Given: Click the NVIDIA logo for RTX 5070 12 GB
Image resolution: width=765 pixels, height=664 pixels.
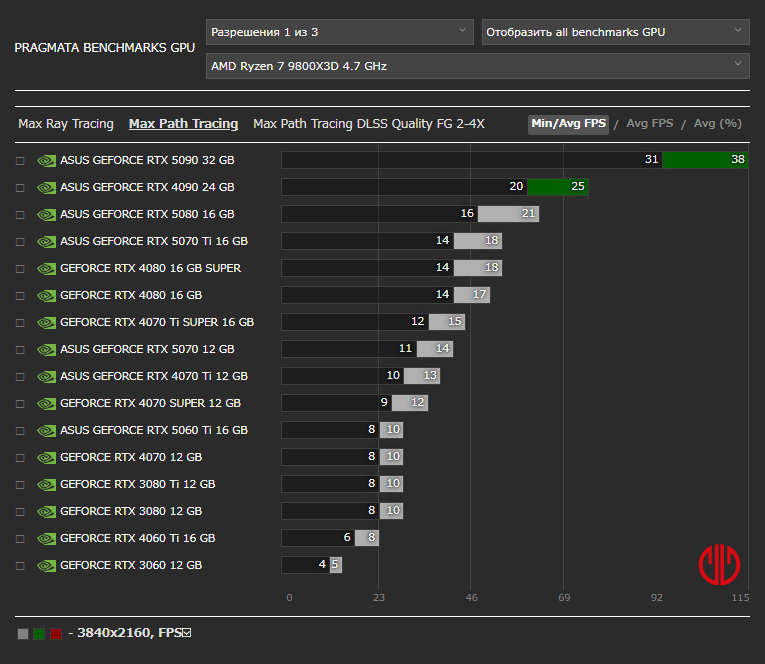Looking at the screenshot, I should coord(46,349).
